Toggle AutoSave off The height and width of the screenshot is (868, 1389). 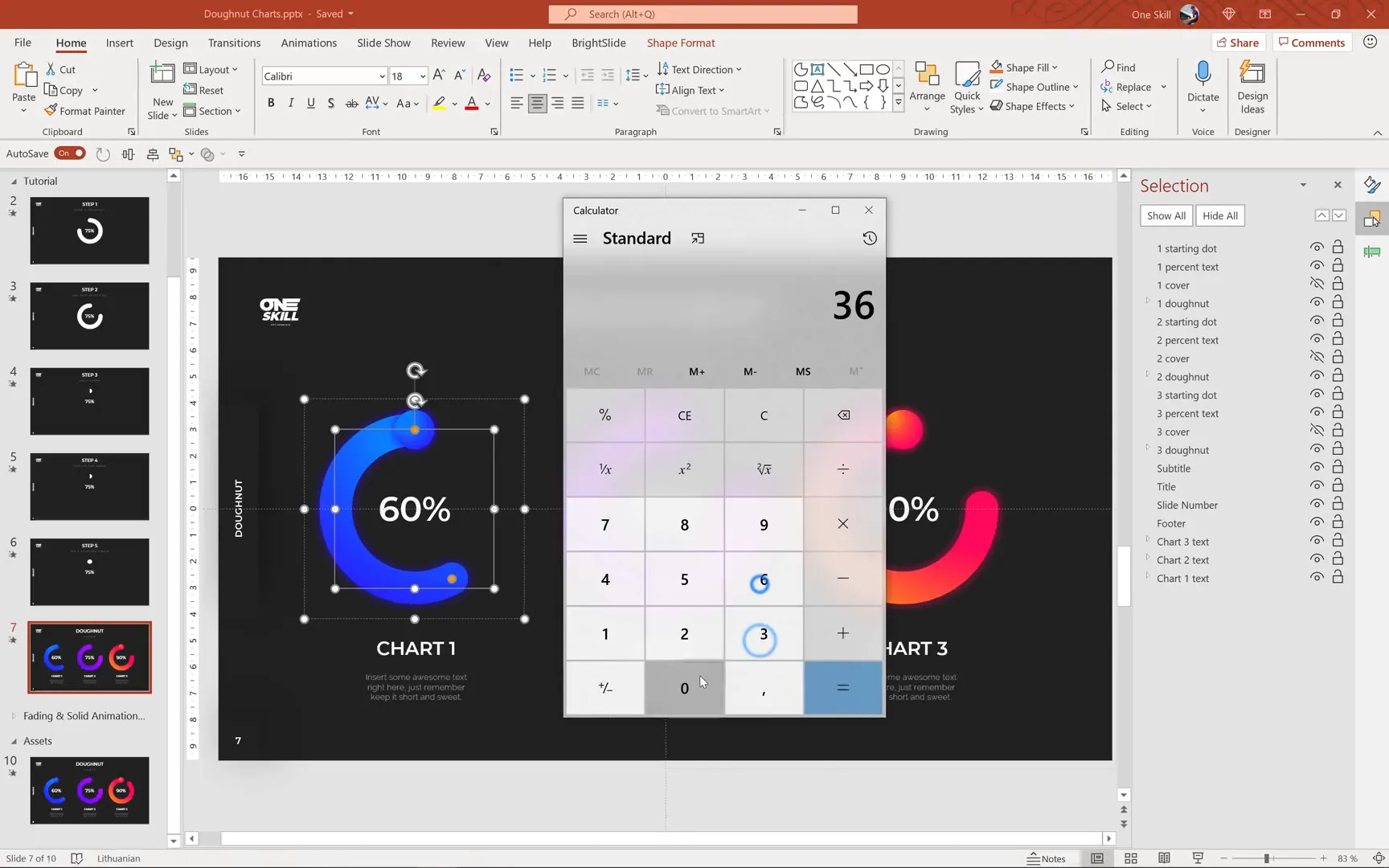point(70,153)
